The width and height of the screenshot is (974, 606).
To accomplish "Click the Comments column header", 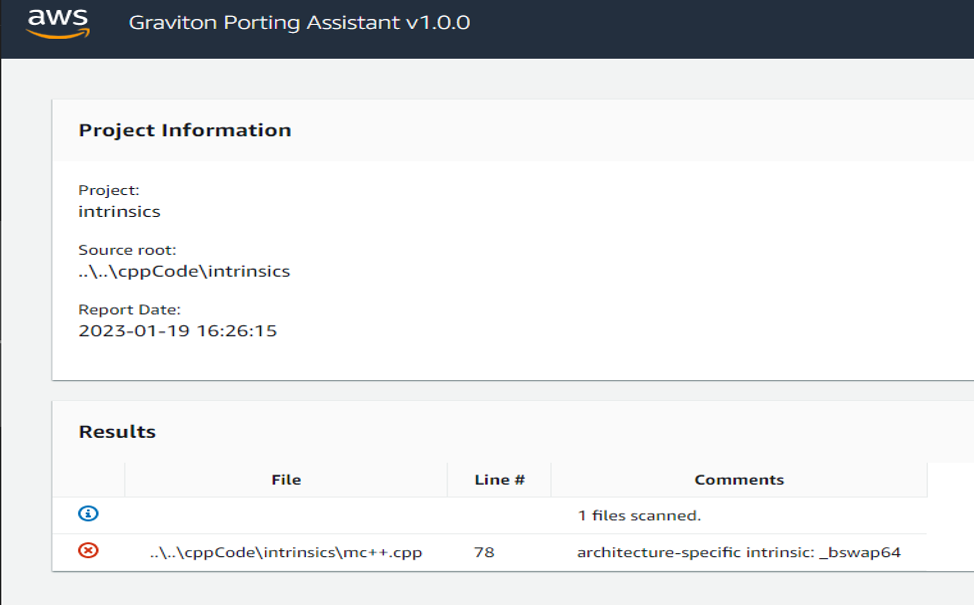I will [739, 480].
